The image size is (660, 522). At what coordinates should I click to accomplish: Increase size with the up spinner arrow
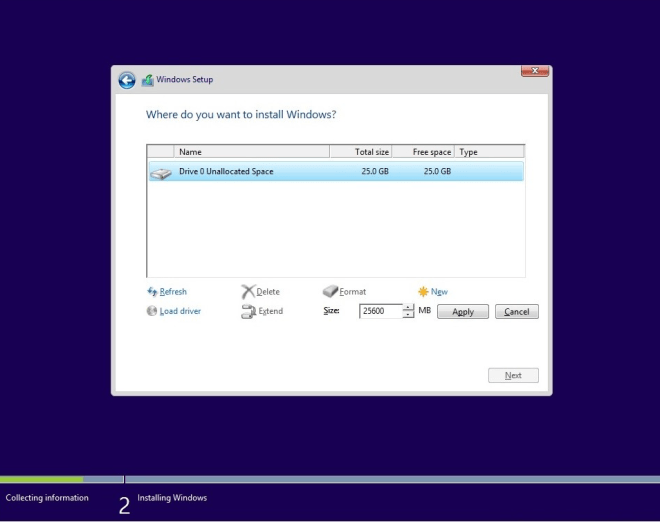(x=408, y=307)
